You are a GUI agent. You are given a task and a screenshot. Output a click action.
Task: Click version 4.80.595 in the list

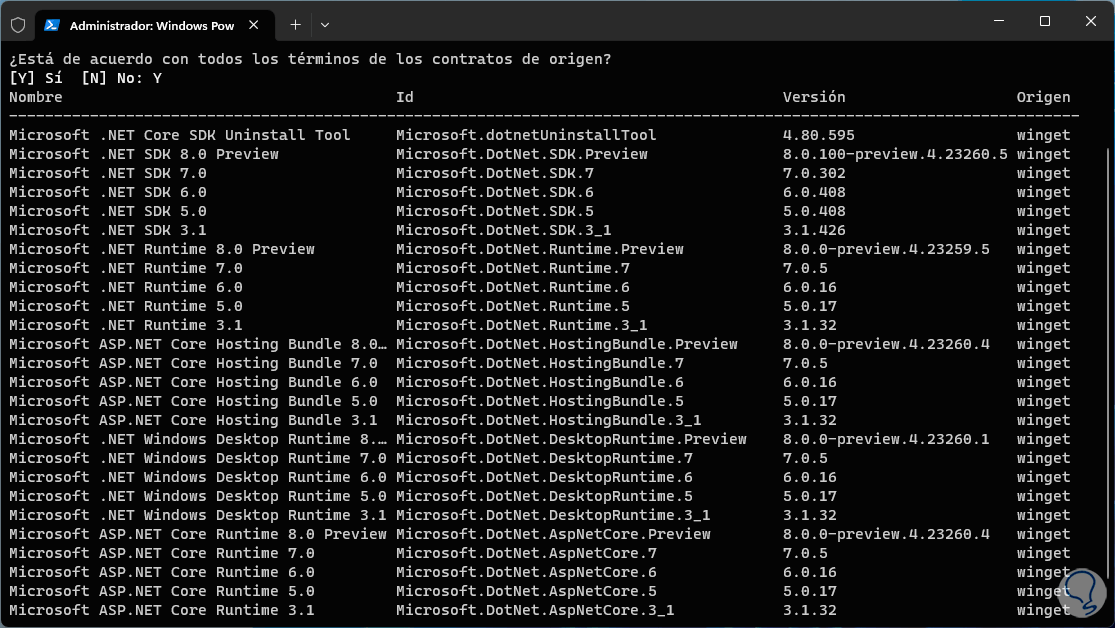click(x=819, y=135)
